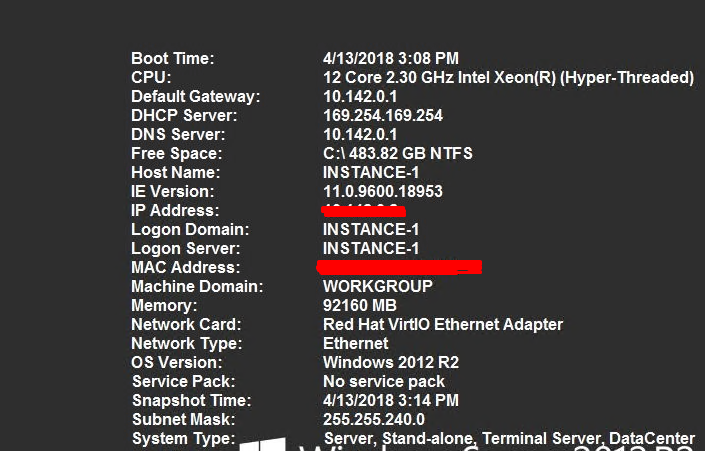This screenshot has height=451, width=705.
Task: Select 'Server, Stand-alone, Terminal Server, DataCenter' text
Action: [x=509, y=438]
